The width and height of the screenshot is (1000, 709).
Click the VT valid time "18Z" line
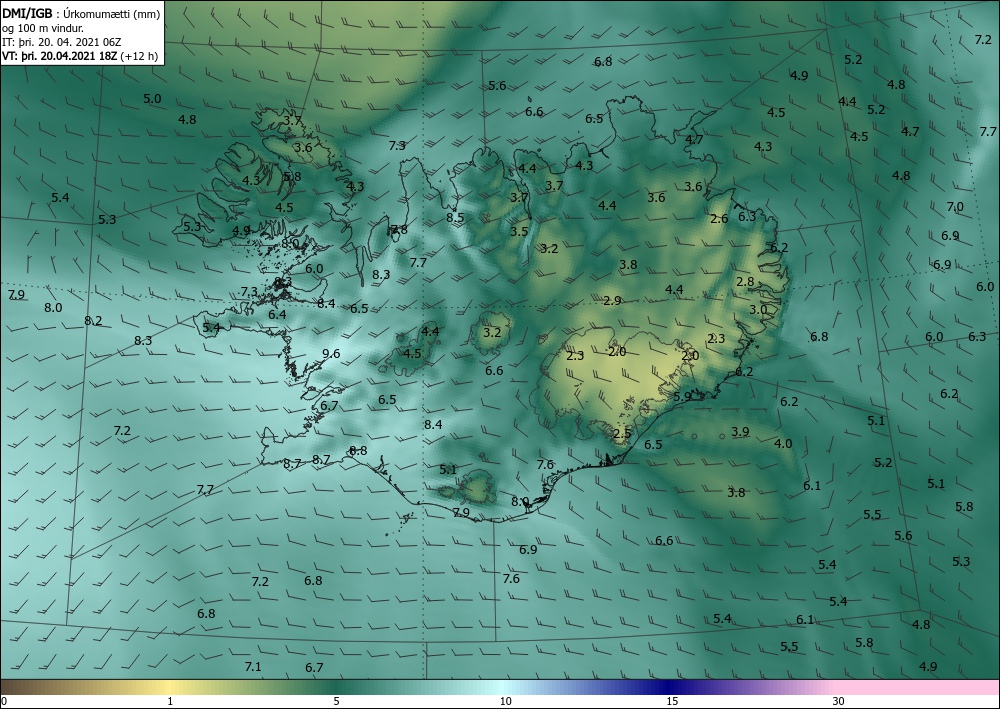[x=58, y=55]
